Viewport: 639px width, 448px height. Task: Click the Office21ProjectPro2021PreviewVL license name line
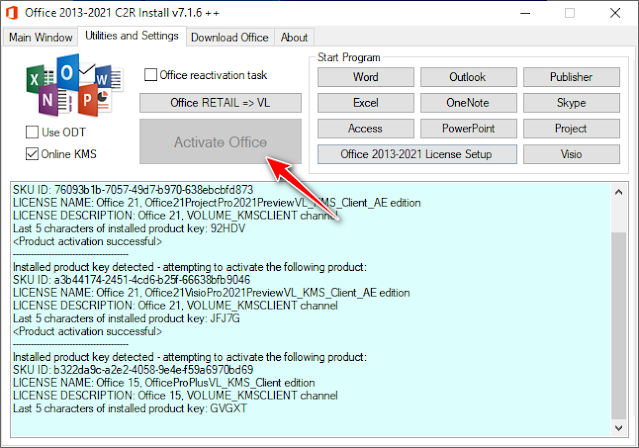[216, 203]
